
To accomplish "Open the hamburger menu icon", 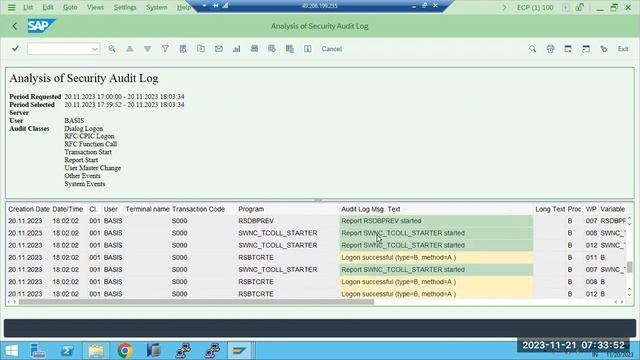I will click(x=11, y=7).
